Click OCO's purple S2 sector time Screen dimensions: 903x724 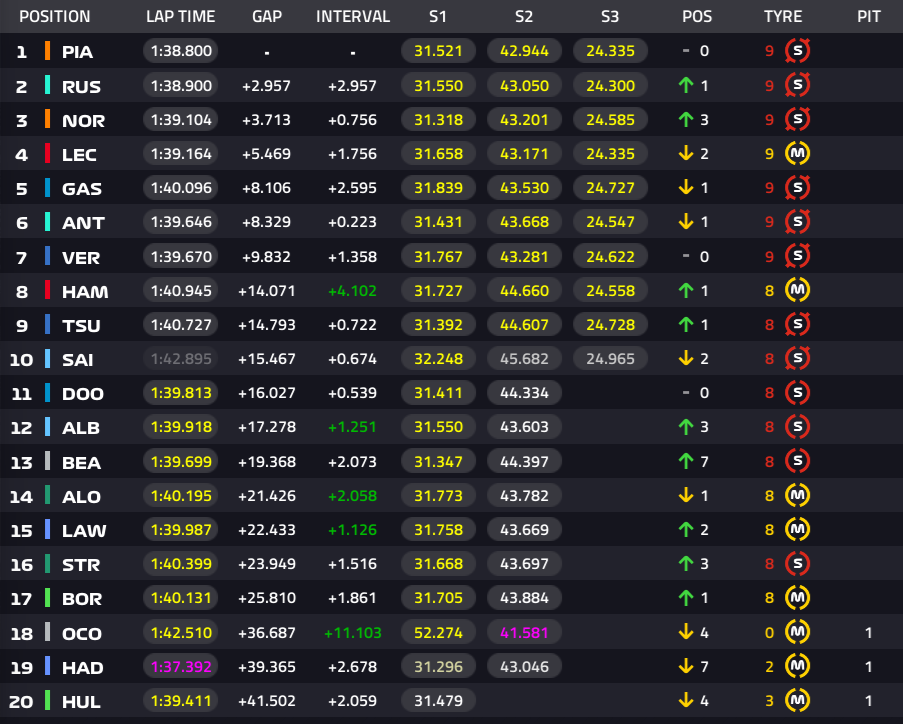[524, 633]
